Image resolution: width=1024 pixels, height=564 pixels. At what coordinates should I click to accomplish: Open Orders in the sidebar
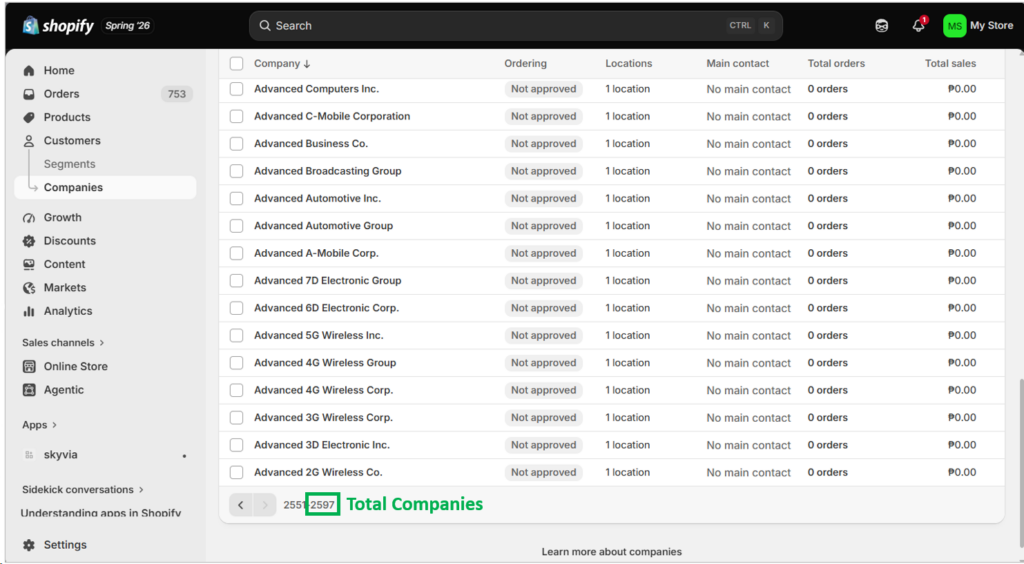coord(61,94)
